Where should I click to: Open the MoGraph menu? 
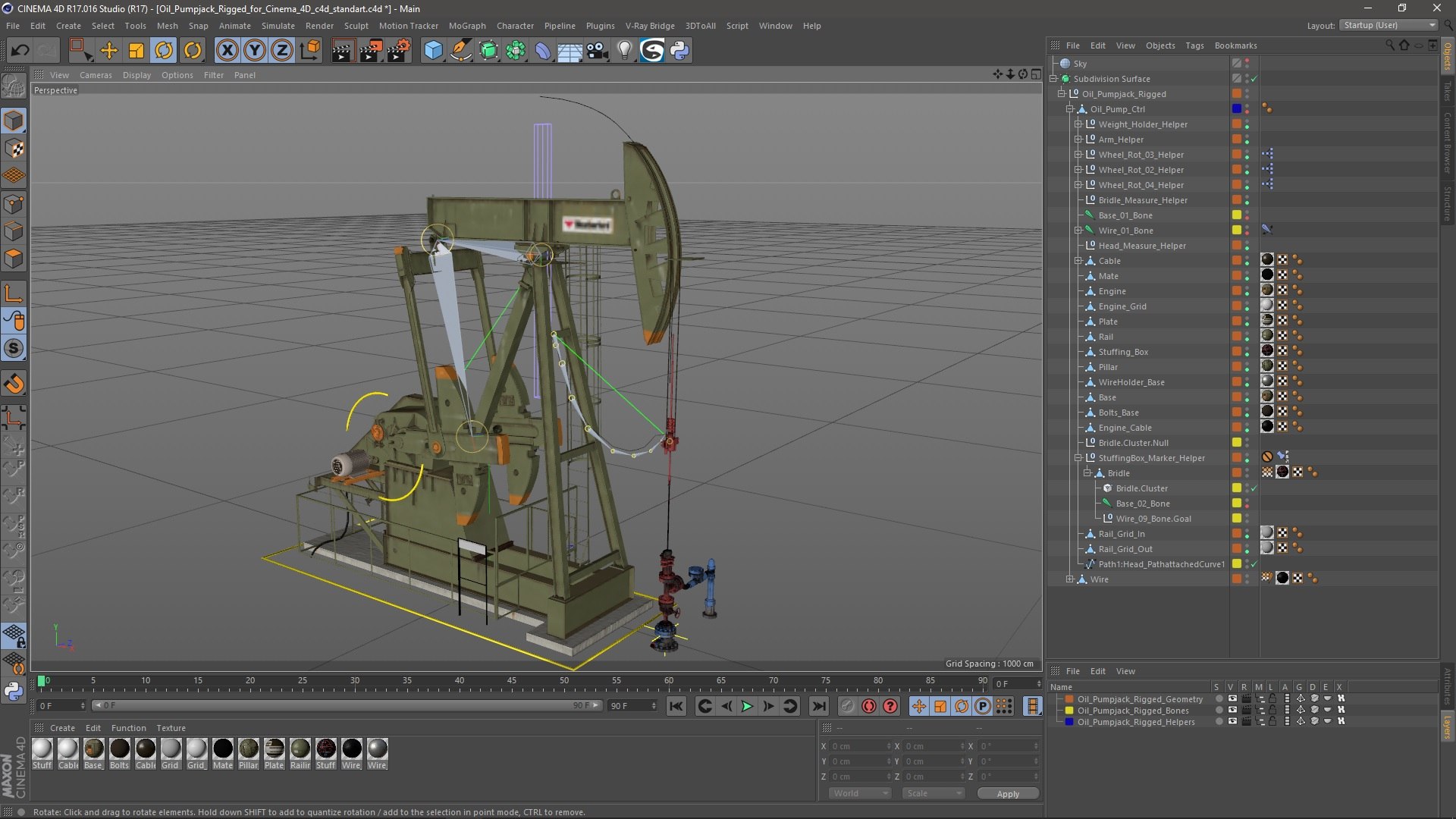(x=467, y=26)
